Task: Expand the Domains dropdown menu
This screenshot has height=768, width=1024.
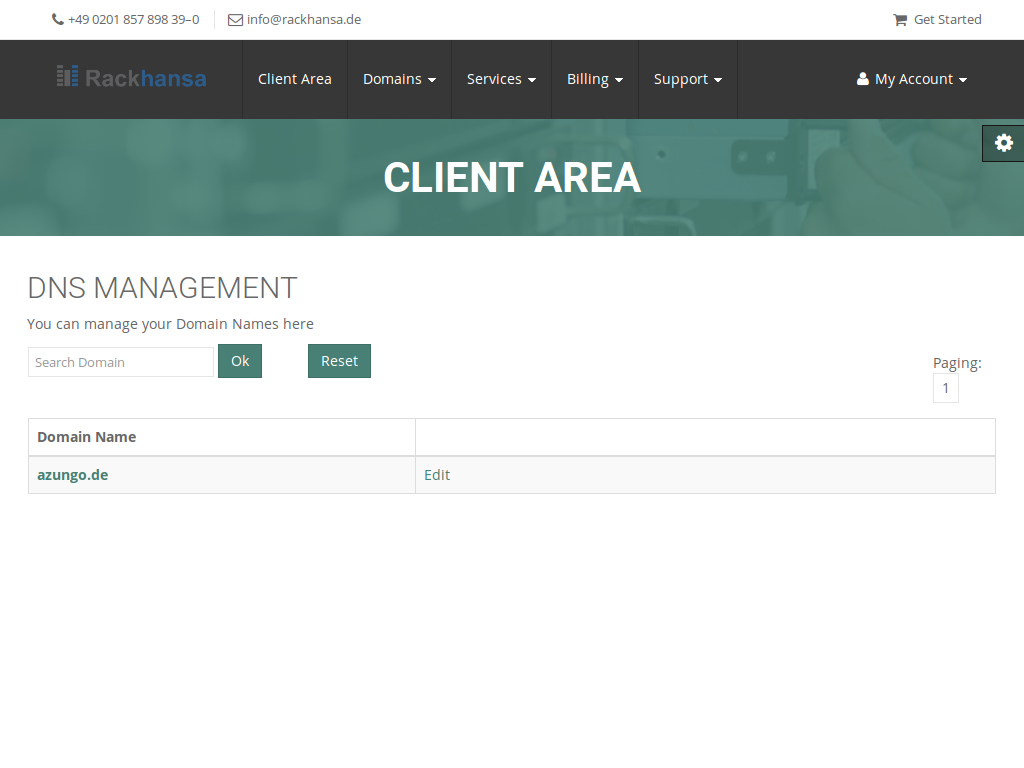Action: (399, 79)
